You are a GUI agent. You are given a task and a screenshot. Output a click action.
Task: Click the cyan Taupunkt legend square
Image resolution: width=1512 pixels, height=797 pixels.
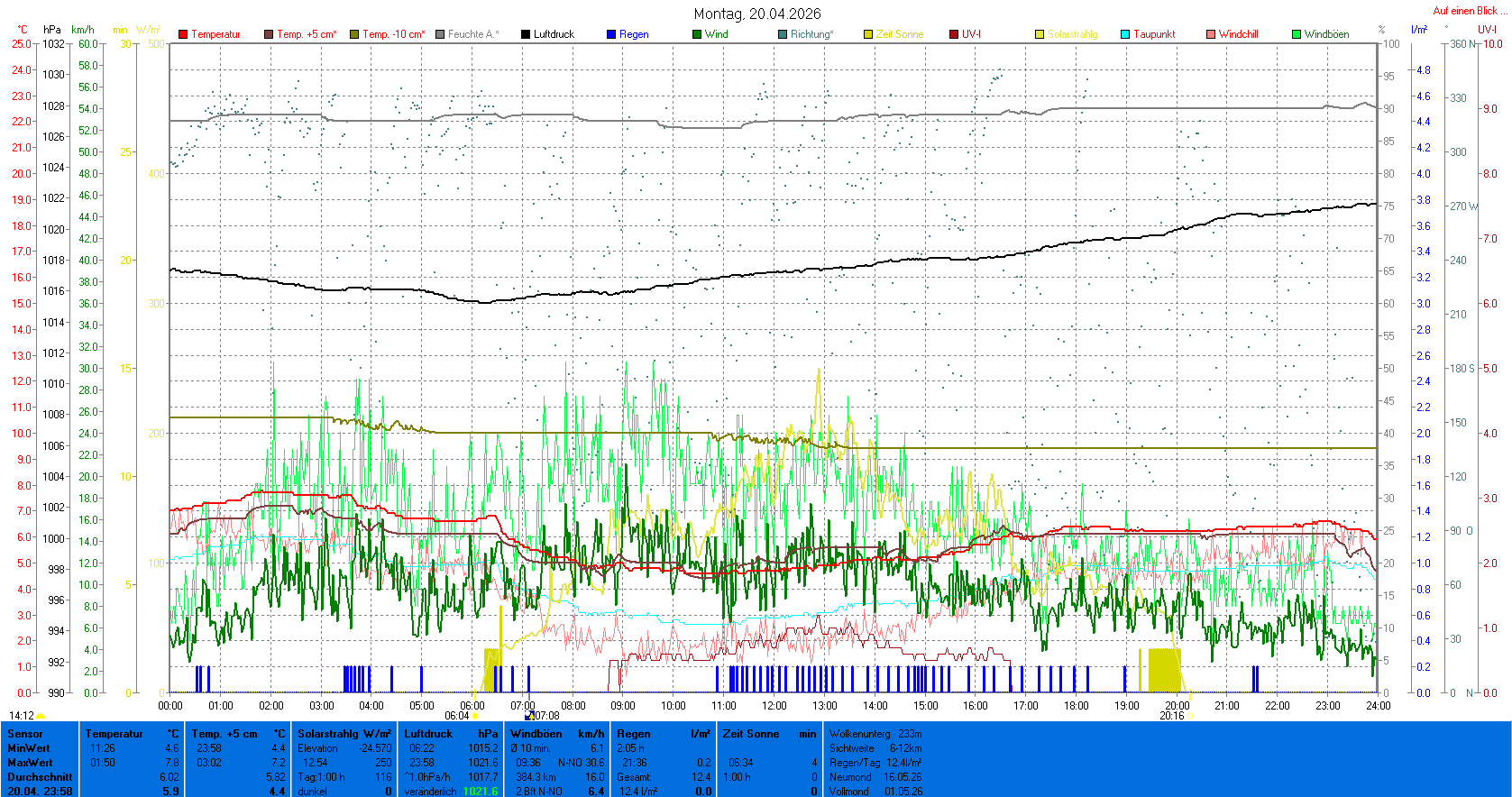click(1125, 34)
